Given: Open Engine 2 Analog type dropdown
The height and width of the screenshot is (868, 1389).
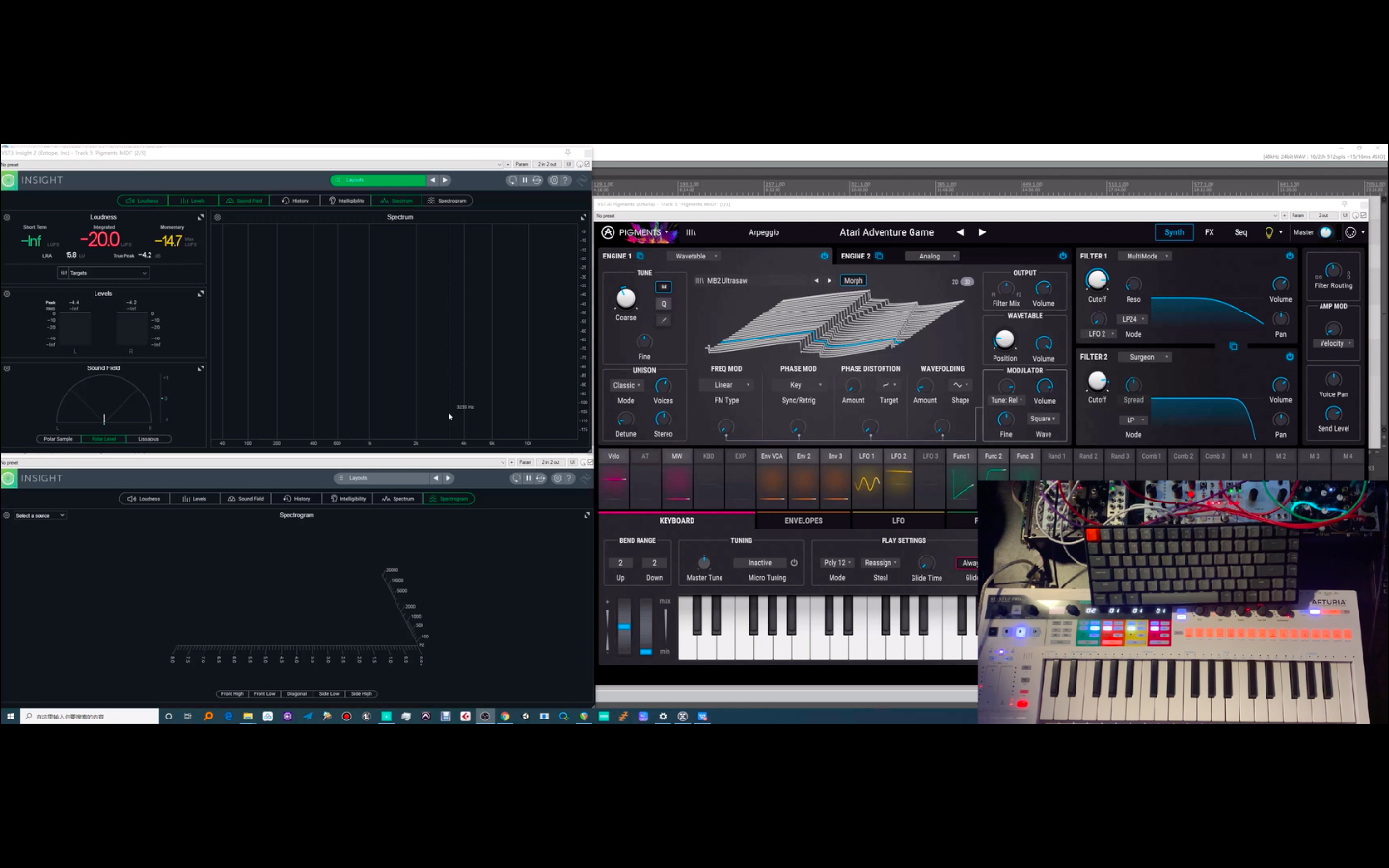Looking at the screenshot, I should [x=932, y=257].
